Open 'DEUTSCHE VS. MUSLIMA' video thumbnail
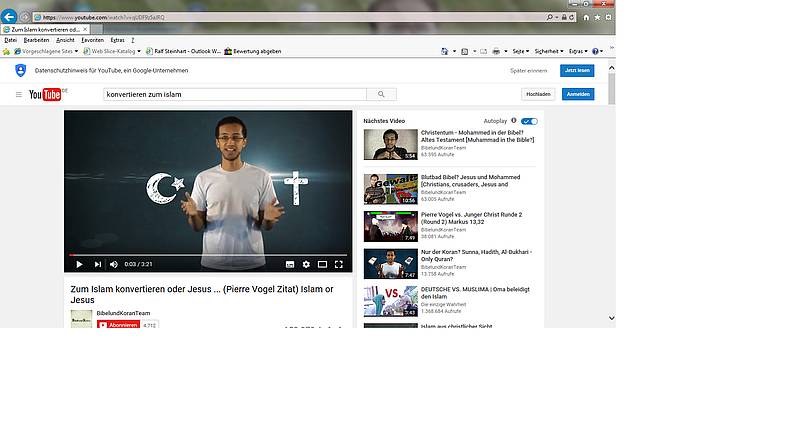Screen dimensions: 800x426 [391, 301]
